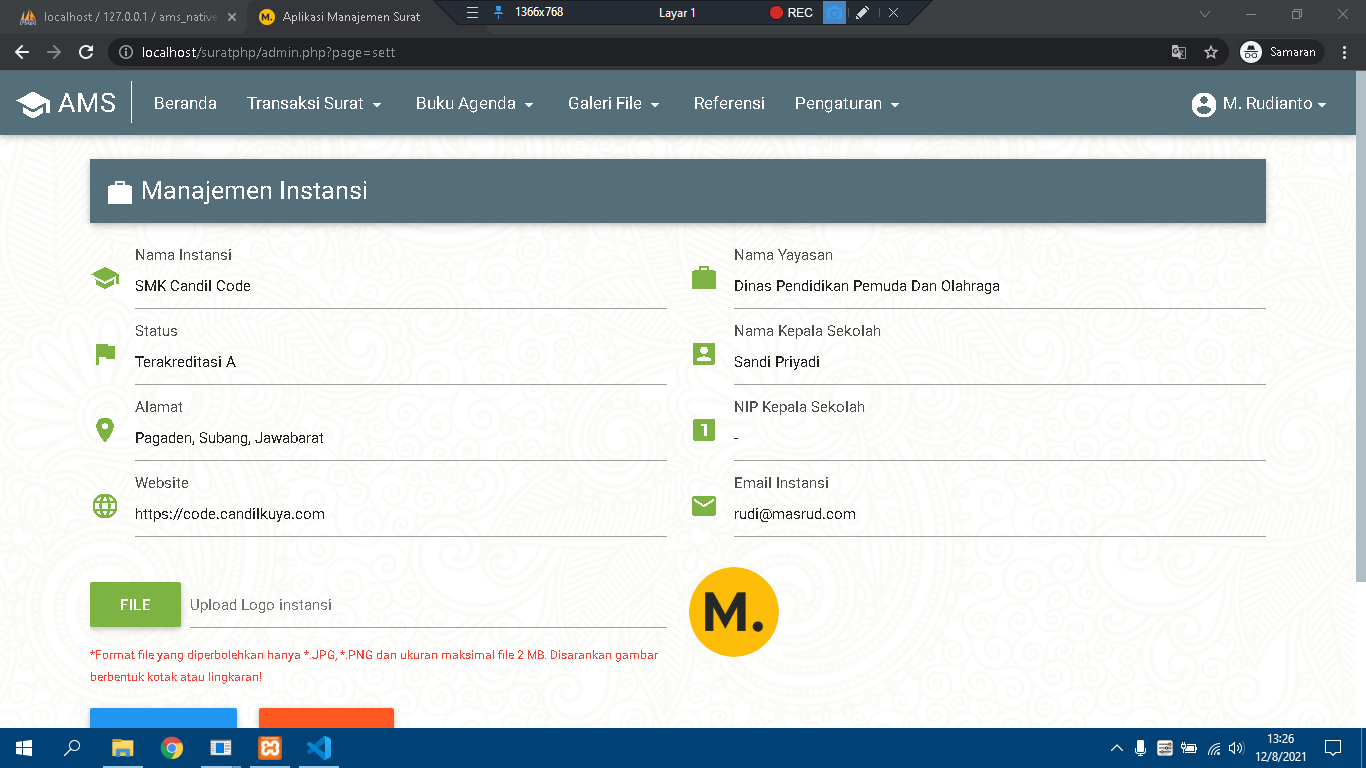Expand the Pengaturan dropdown
Image resolution: width=1366 pixels, height=768 pixels.
click(847, 103)
